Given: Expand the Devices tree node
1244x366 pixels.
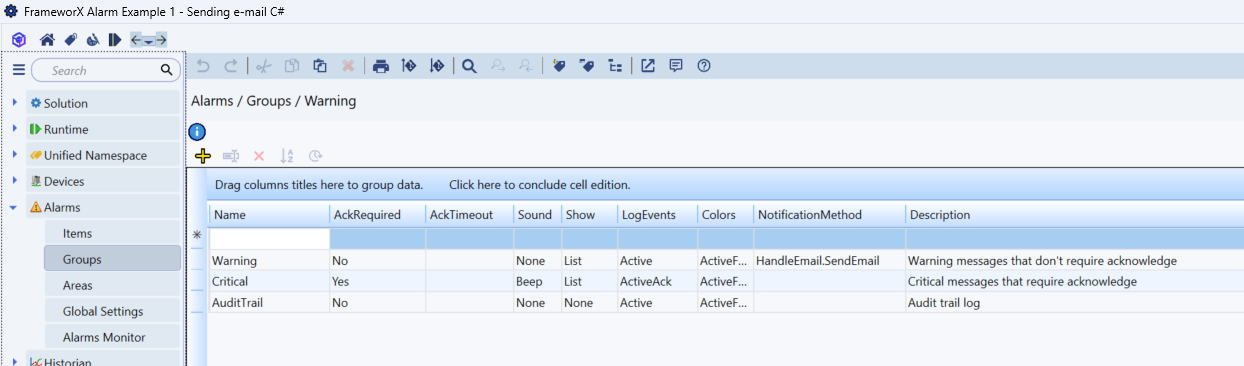Looking at the screenshot, I should [x=14, y=181].
